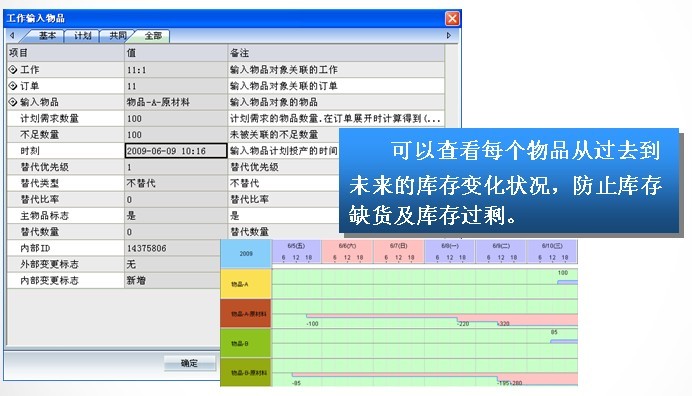Select the 内部ID row label
692x396 pixels.
point(35,248)
